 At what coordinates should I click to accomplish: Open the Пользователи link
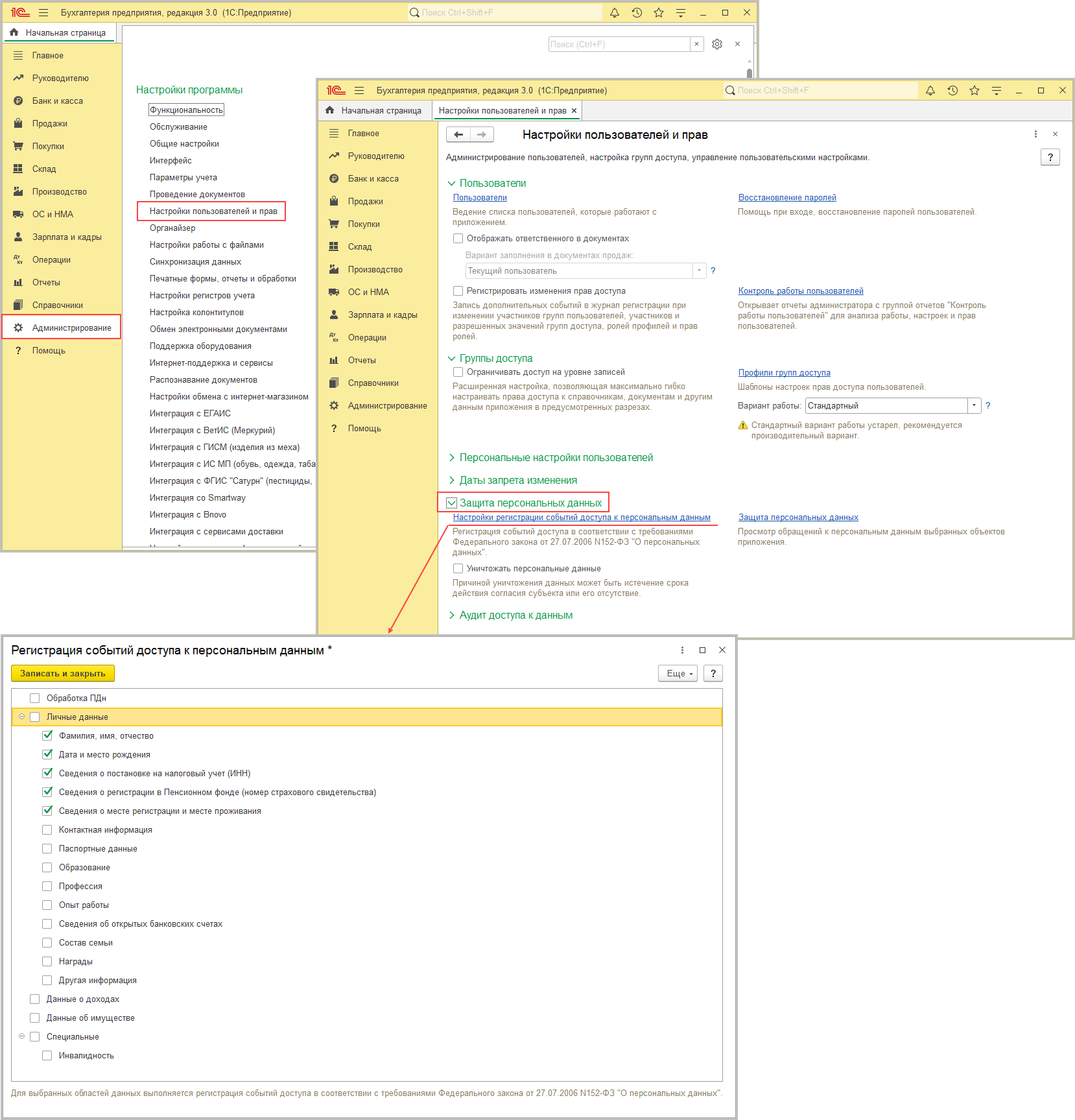tap(480, 198)
